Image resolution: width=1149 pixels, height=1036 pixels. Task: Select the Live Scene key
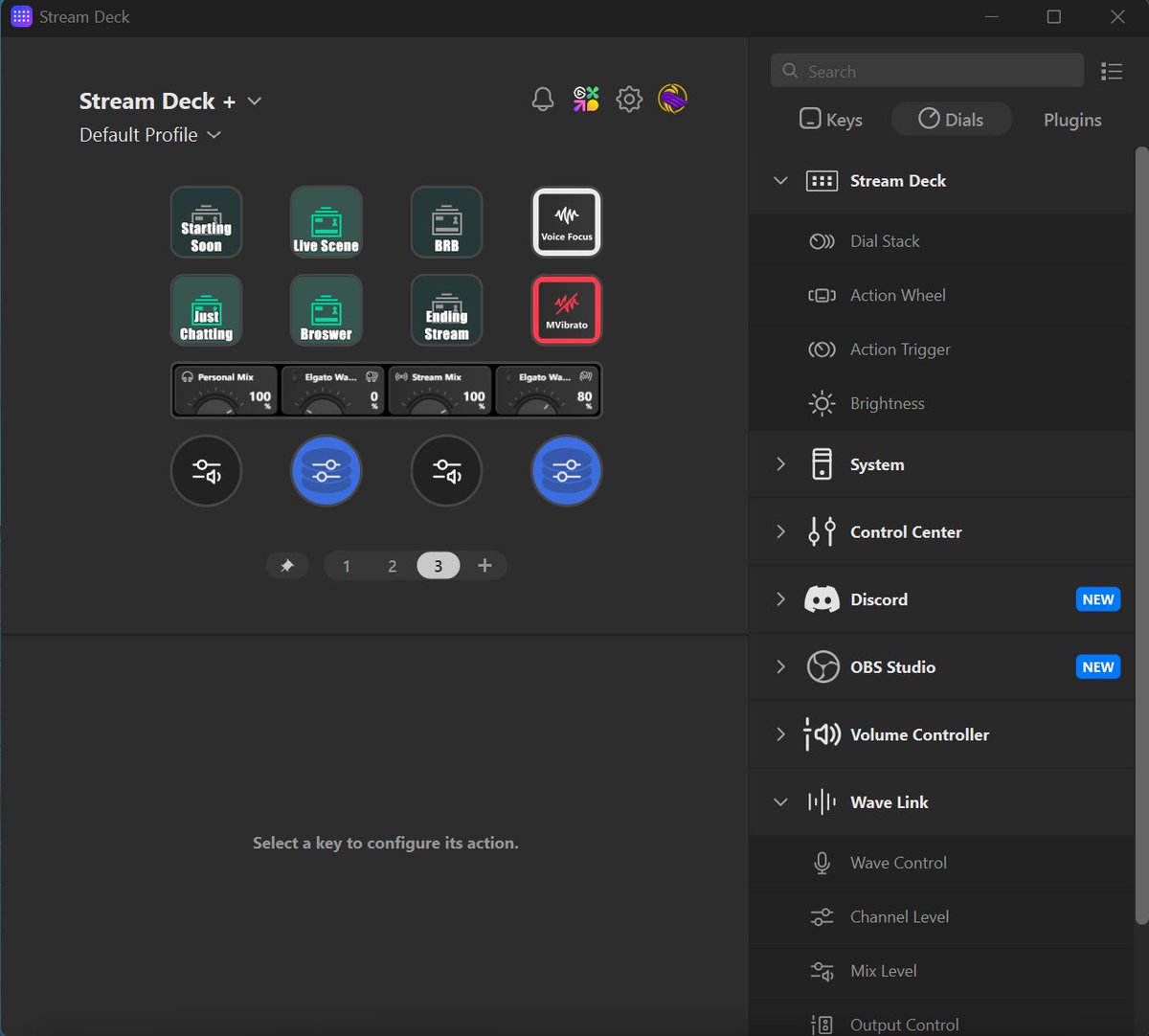(x=327, y=222)
